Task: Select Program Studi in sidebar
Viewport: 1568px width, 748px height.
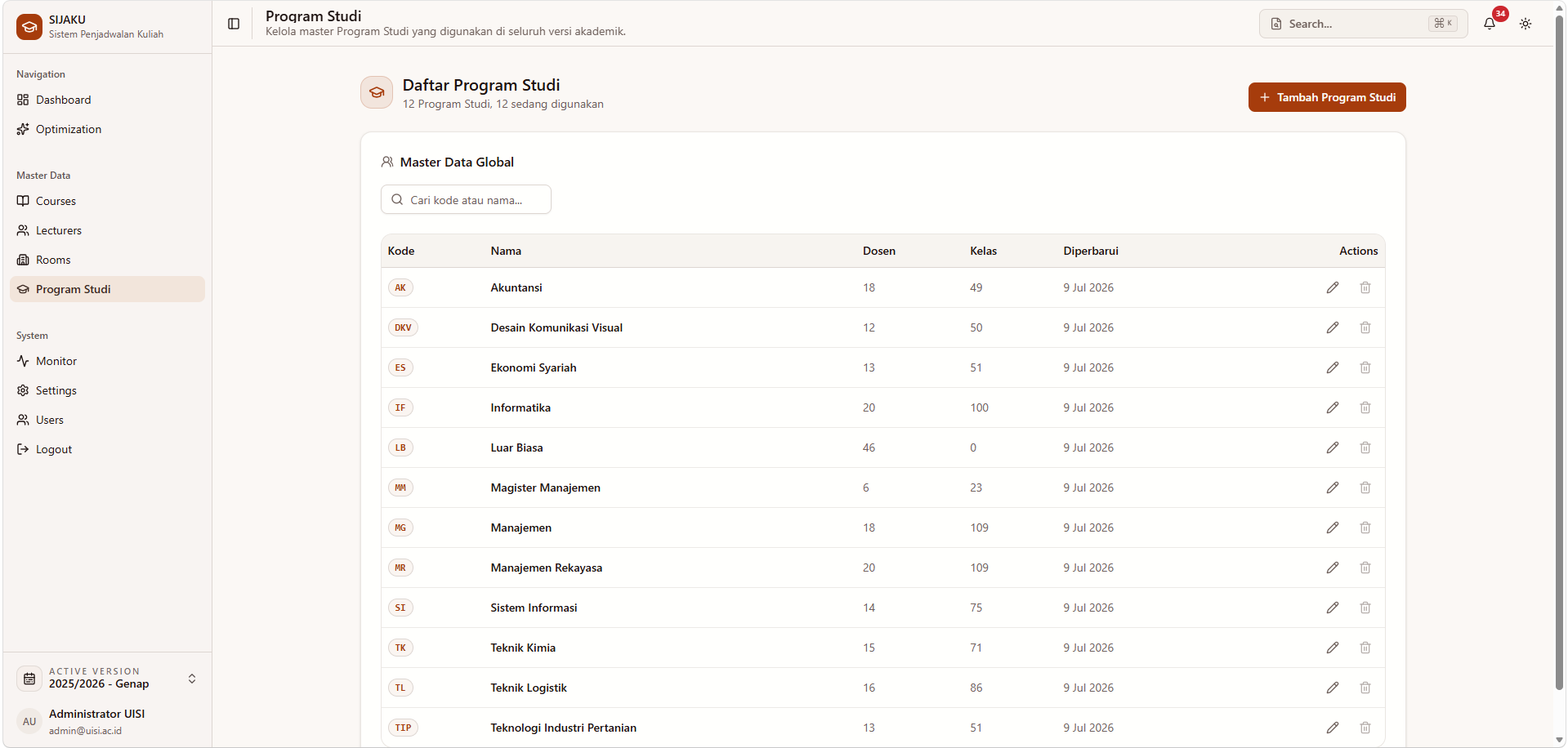Action: click(x=107, y=289)
